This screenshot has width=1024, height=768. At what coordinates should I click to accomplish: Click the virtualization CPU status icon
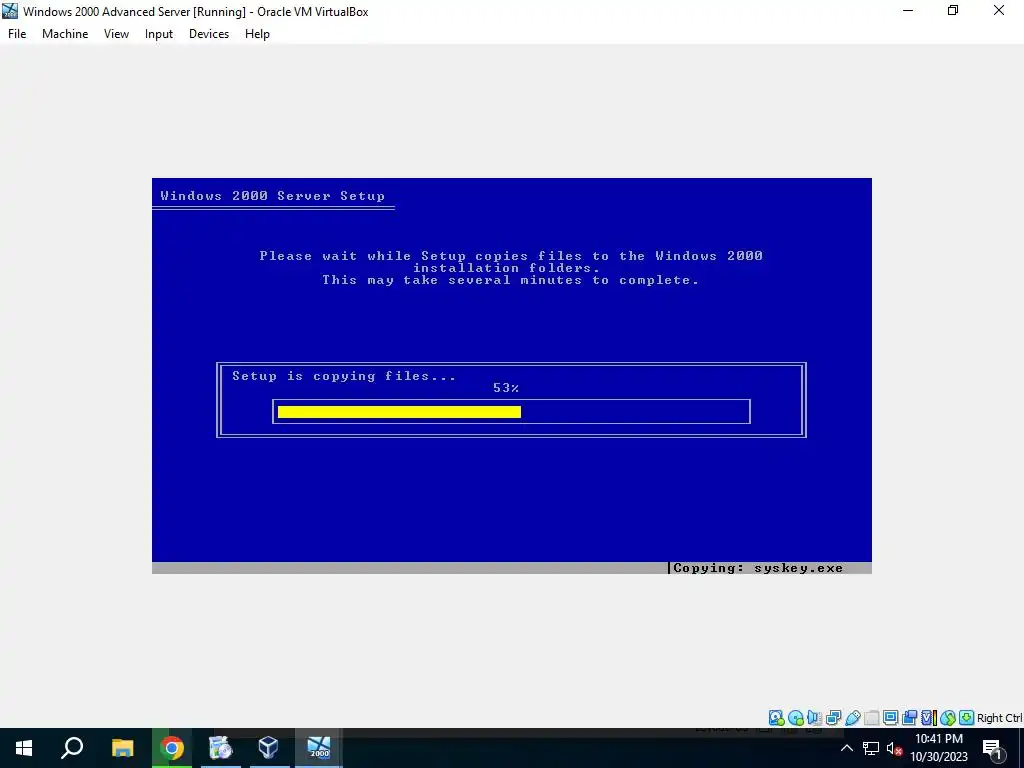coord(928,718)
